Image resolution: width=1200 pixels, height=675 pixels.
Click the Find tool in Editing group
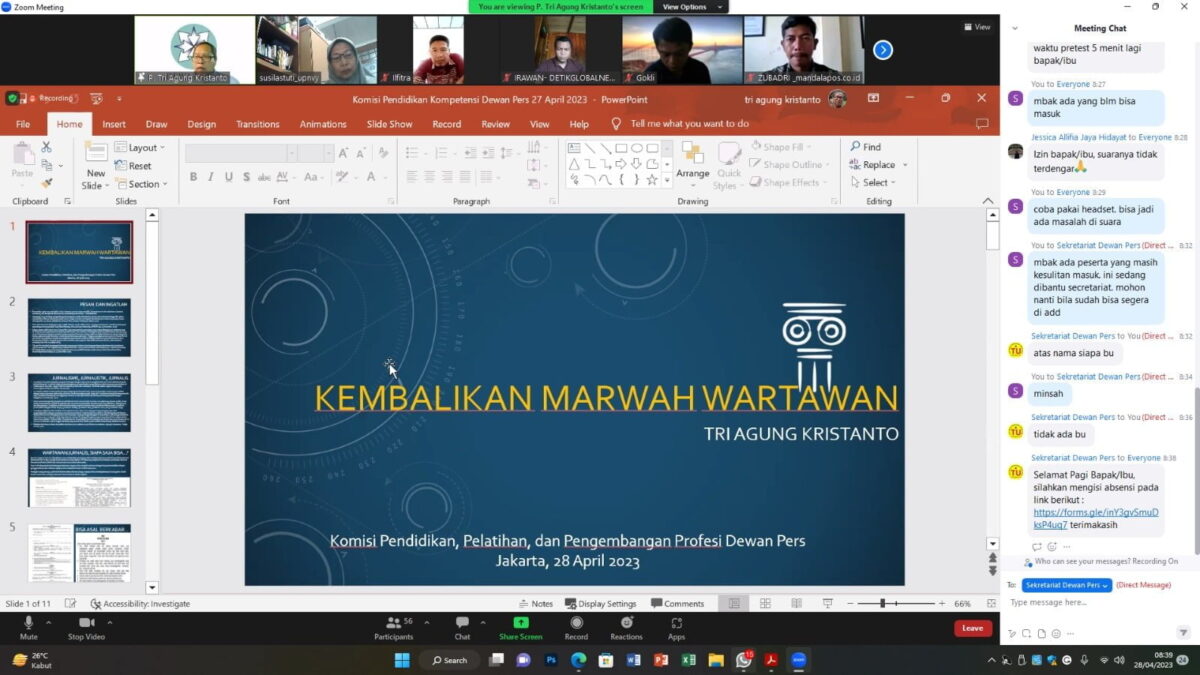(866, 147)
